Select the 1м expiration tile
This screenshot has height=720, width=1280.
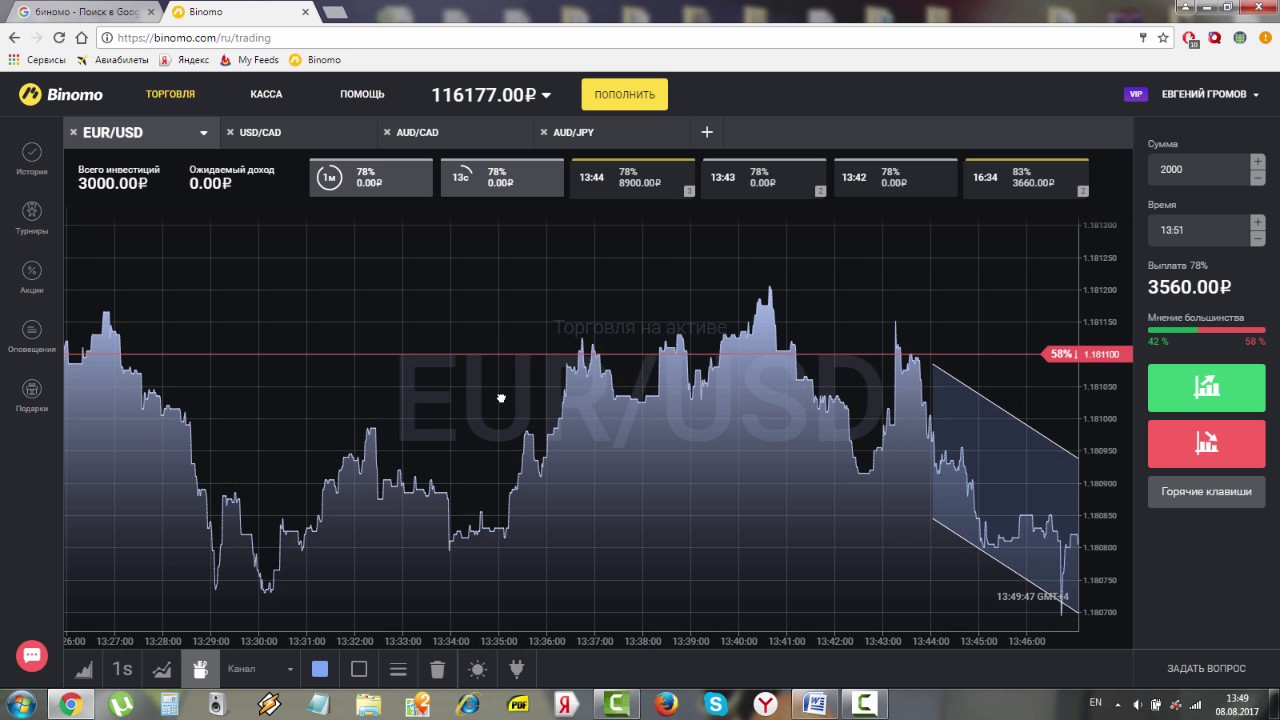point(371,177)
